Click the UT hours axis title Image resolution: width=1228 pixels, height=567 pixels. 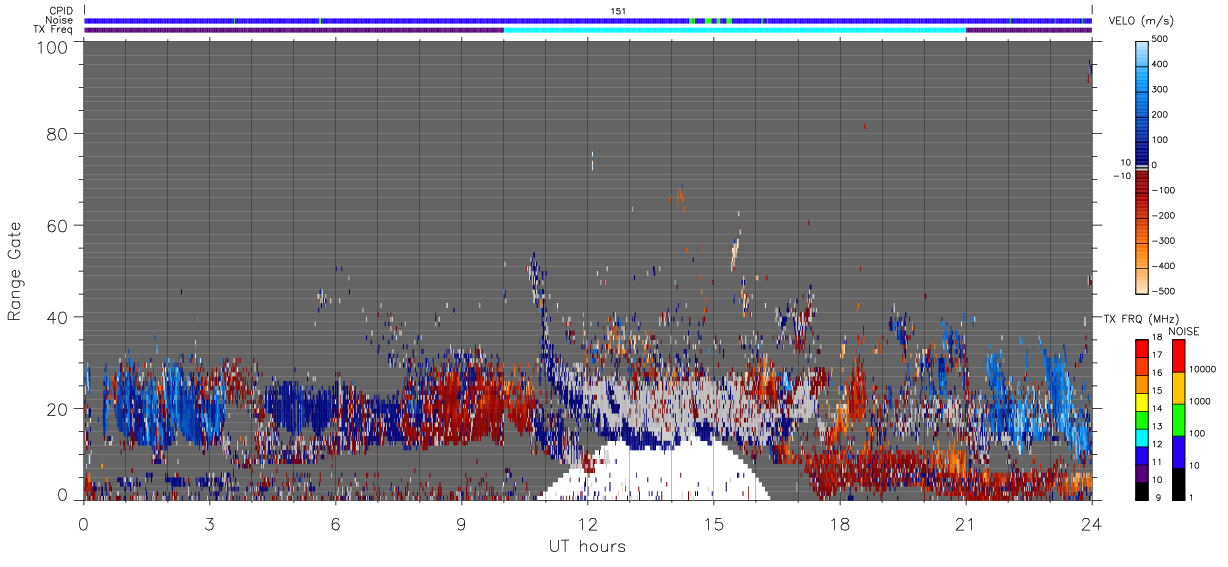588,546
